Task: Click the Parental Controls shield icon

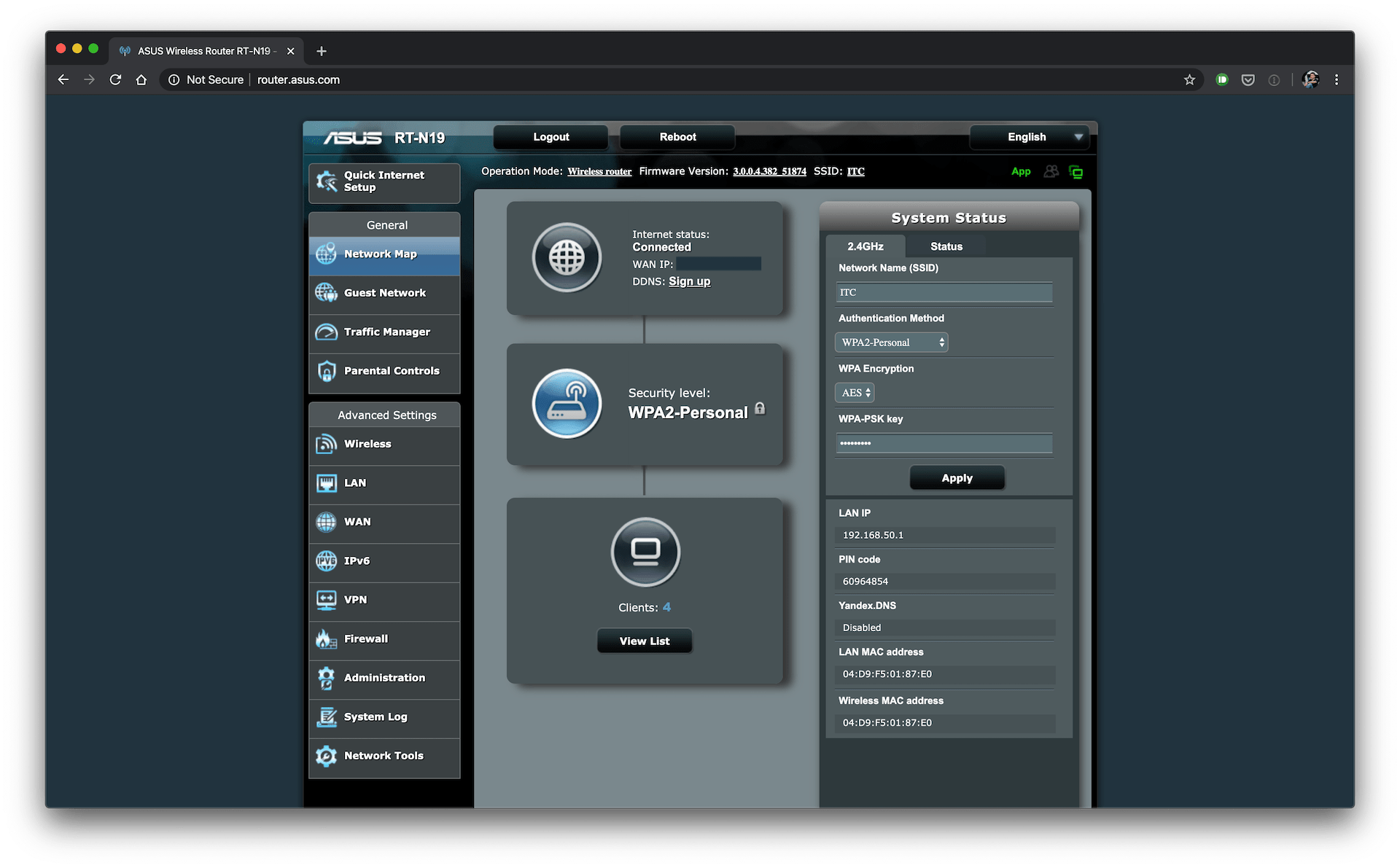Action: 326,371
